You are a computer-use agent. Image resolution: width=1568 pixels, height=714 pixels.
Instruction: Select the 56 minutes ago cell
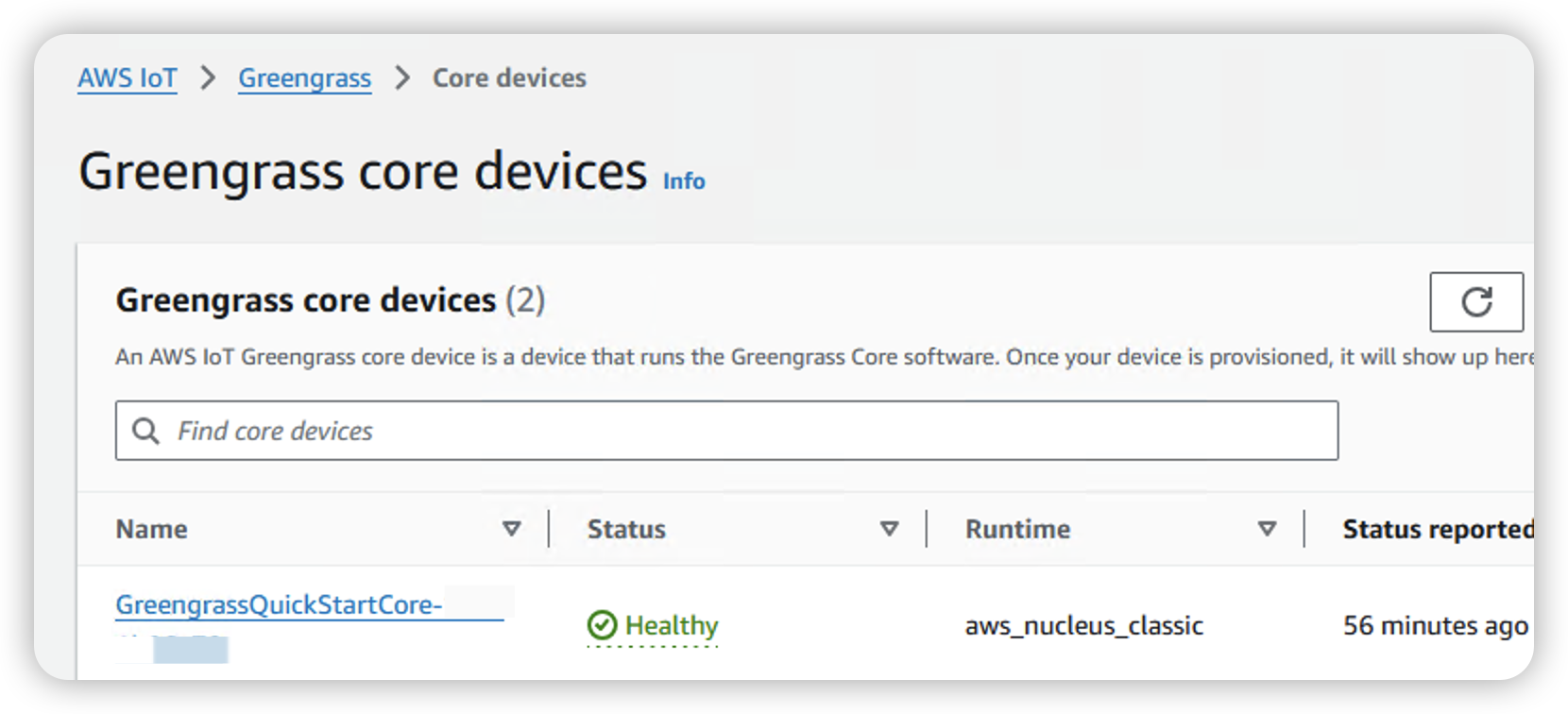point(1436,626)
